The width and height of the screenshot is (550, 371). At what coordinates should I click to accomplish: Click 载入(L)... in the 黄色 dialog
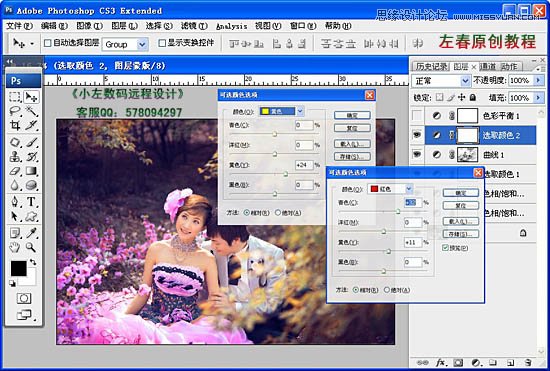[352, 144]
